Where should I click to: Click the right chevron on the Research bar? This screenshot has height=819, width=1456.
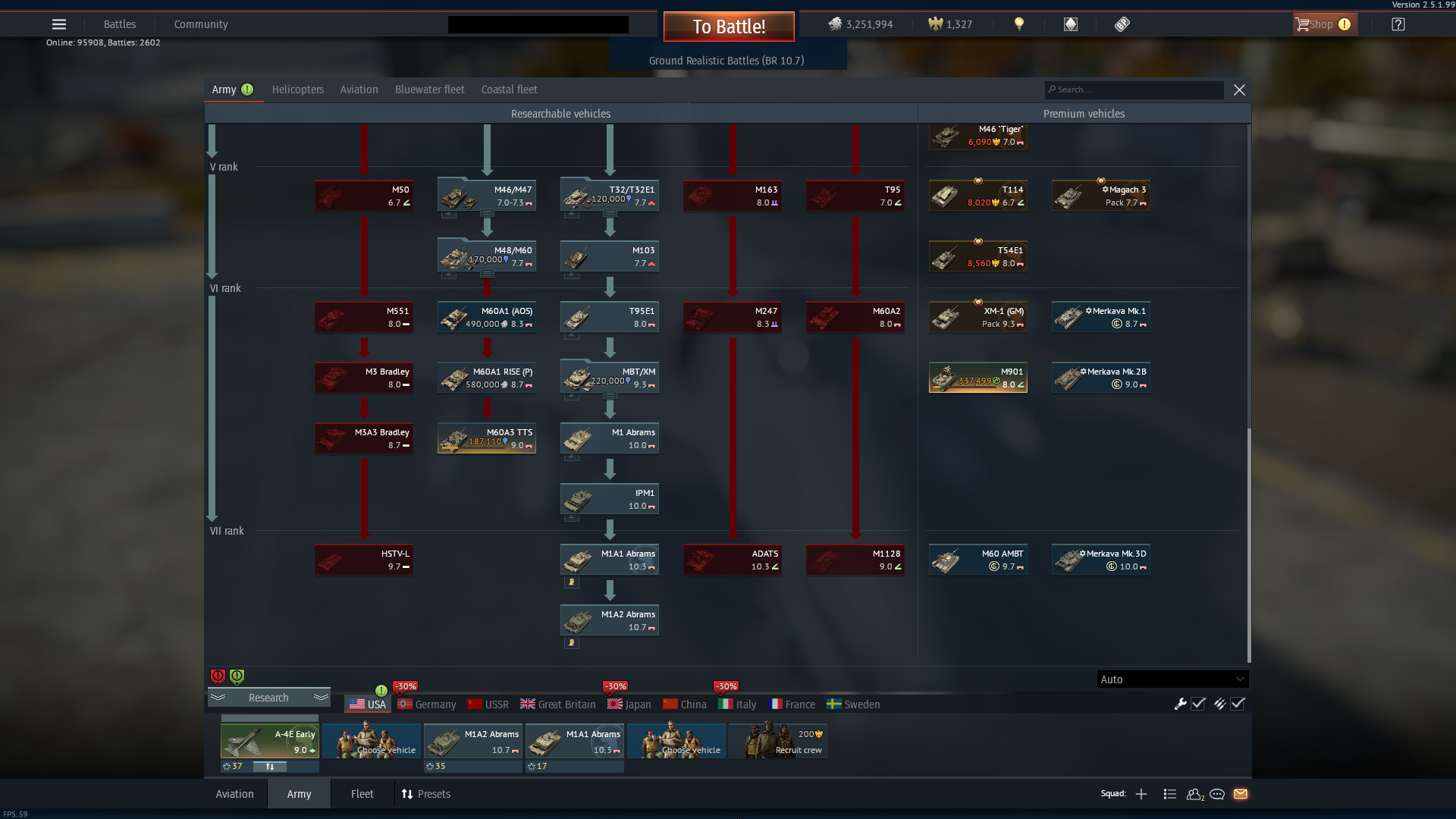pos(321,698)
